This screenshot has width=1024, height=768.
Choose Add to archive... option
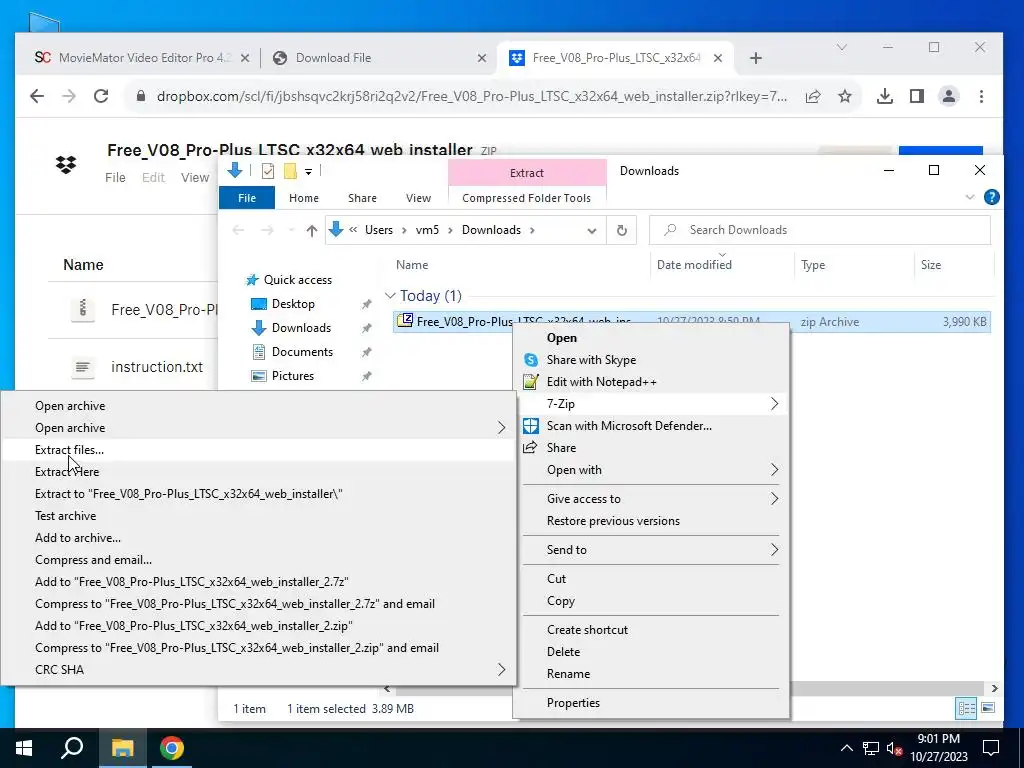pyautogui.click(x=258, y=538)
